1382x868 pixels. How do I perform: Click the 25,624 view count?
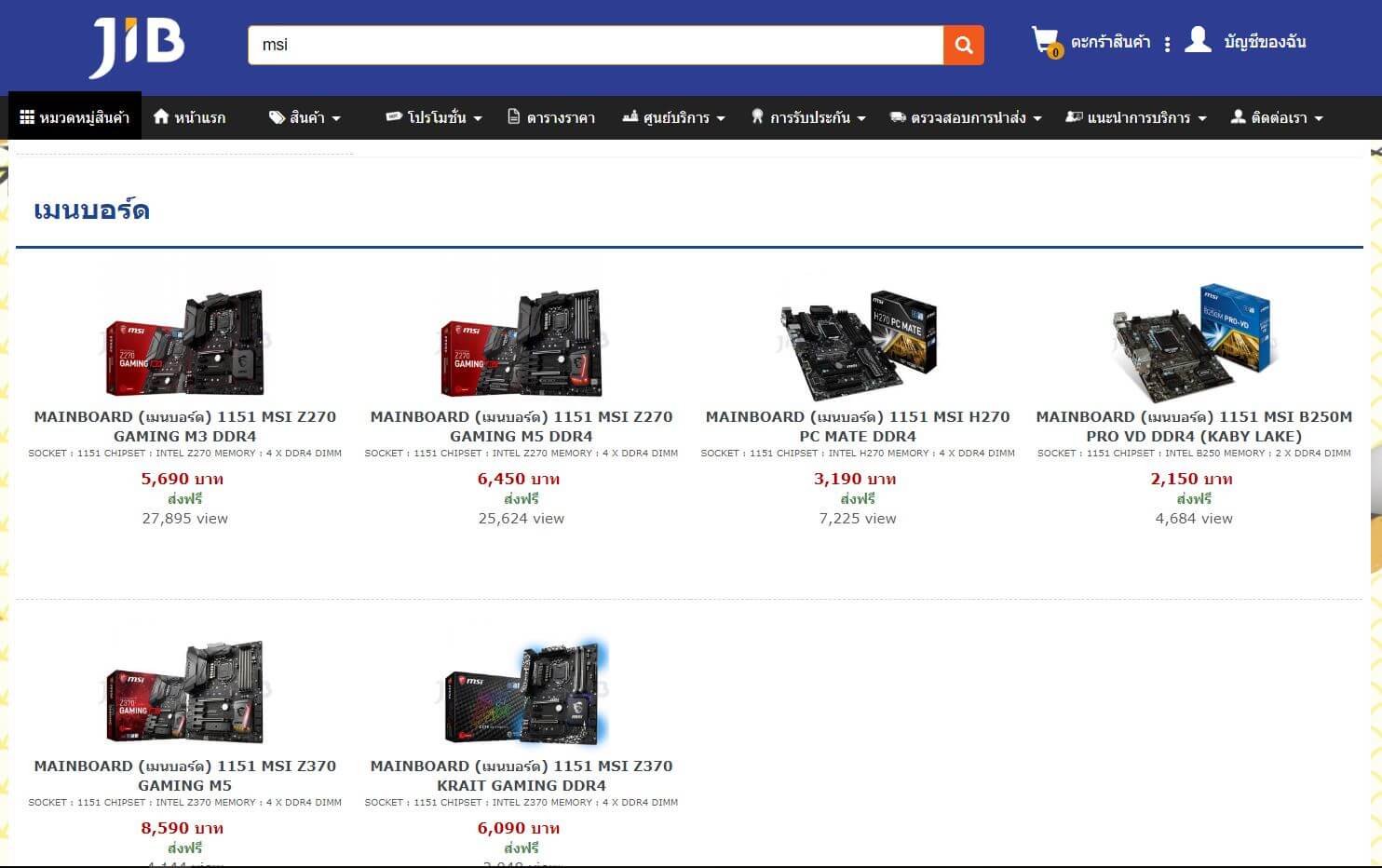click(x=522, y=519)
